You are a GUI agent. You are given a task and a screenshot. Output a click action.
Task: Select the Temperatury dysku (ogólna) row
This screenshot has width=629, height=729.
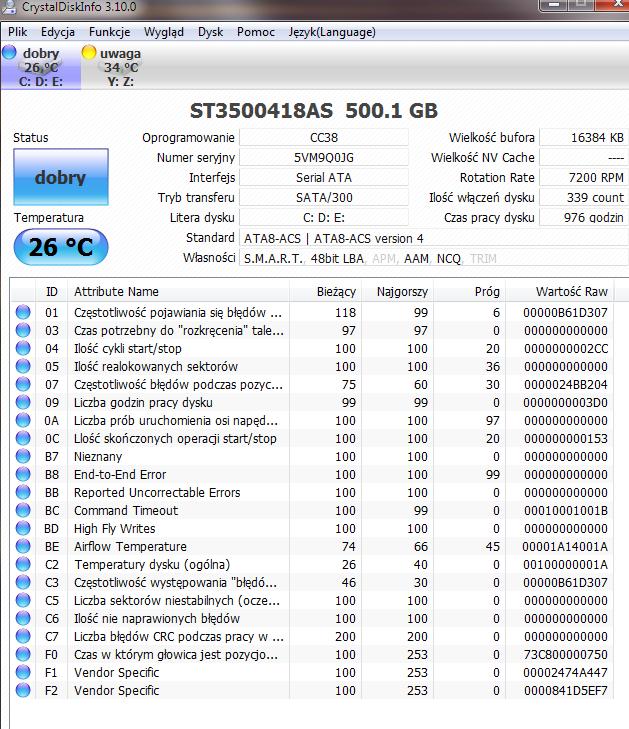tap(312, 564)
